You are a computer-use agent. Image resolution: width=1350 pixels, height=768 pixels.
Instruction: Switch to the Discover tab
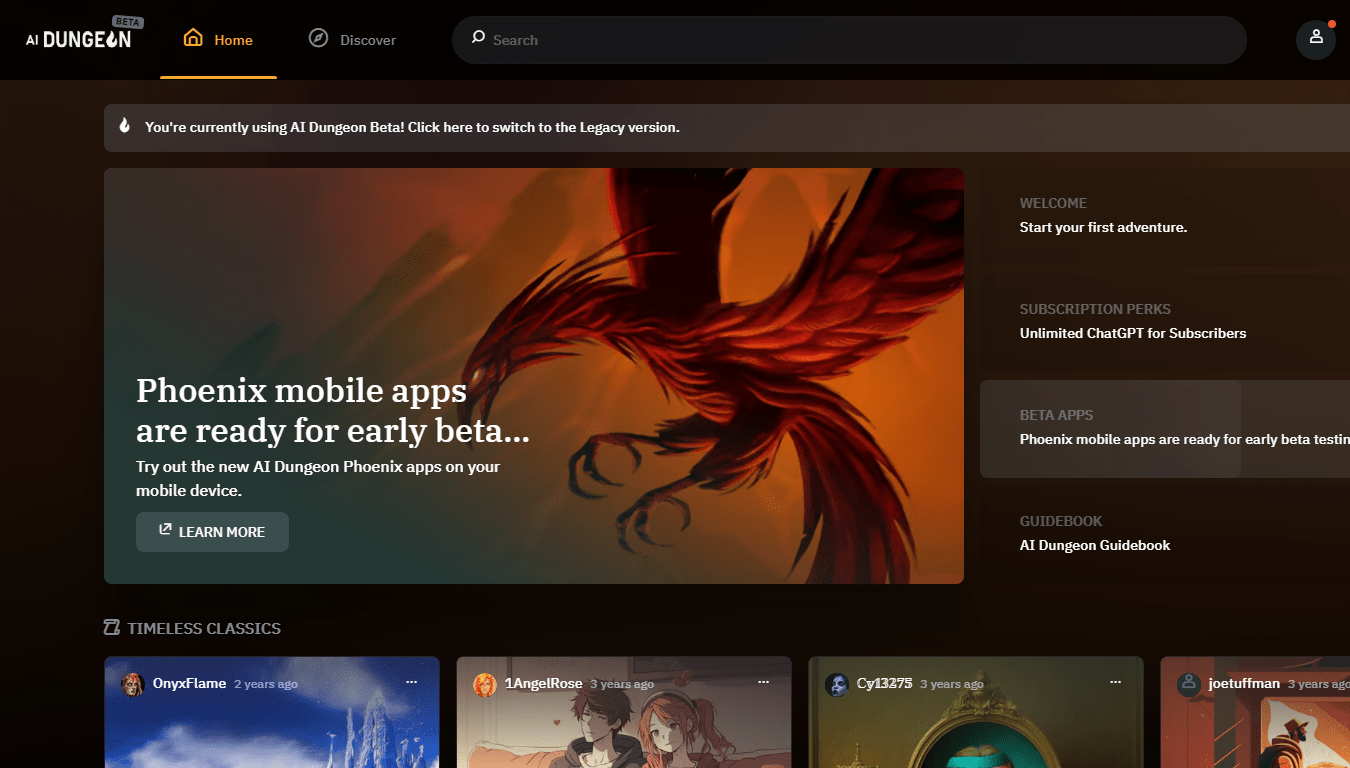352,40
